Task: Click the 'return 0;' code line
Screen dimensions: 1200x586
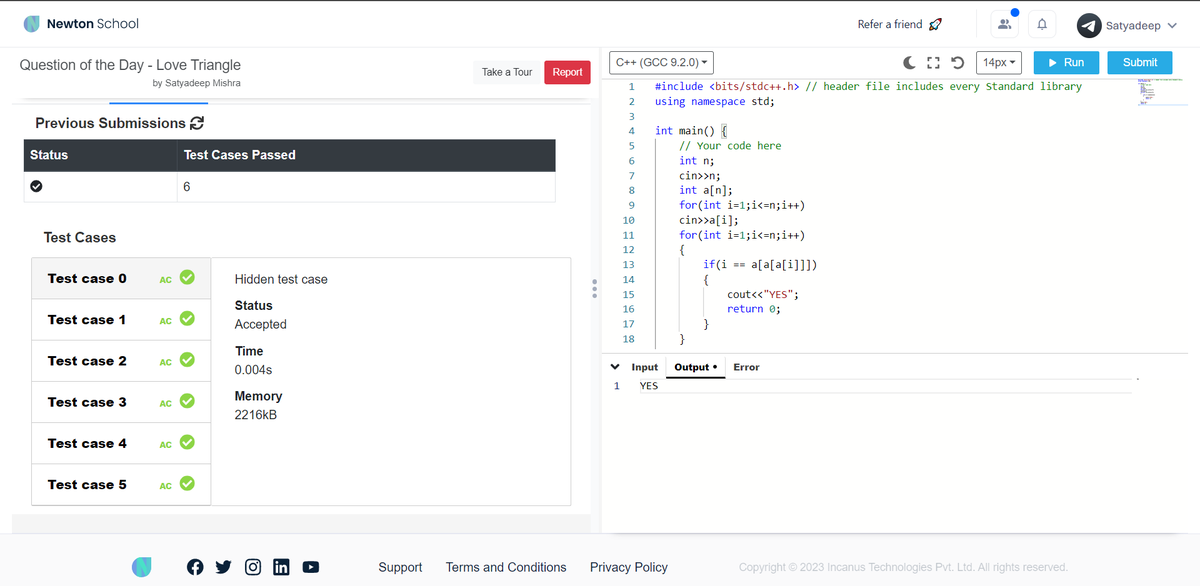Action: coord(754,309)
